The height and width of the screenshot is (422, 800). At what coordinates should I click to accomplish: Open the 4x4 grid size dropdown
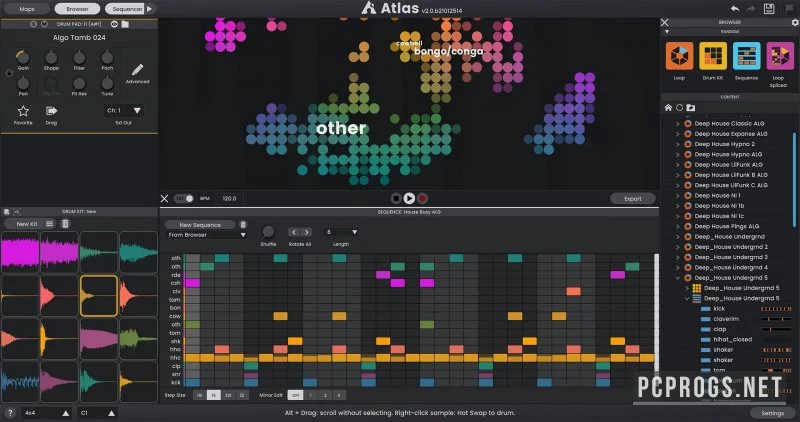(45, 413)
